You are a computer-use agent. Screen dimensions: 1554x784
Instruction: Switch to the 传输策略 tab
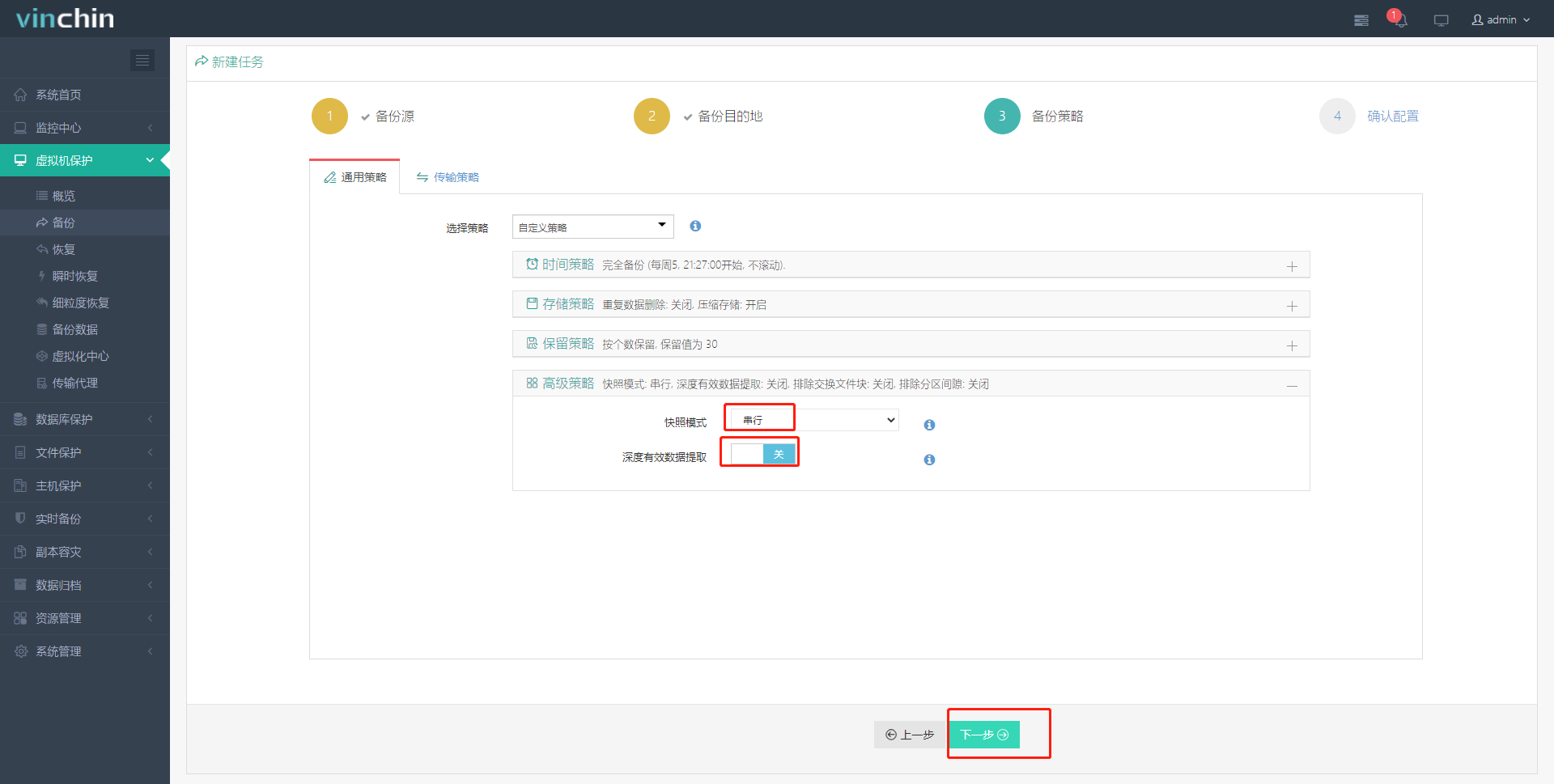[448, 177]
